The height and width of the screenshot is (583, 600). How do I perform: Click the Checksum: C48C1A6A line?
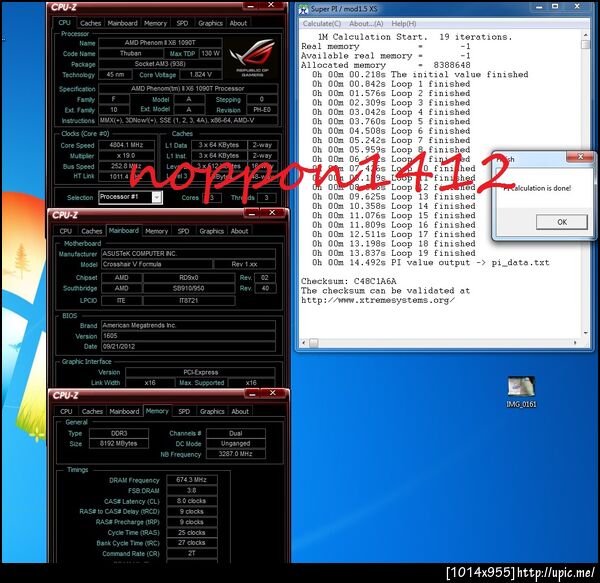[x=349, y=281]
